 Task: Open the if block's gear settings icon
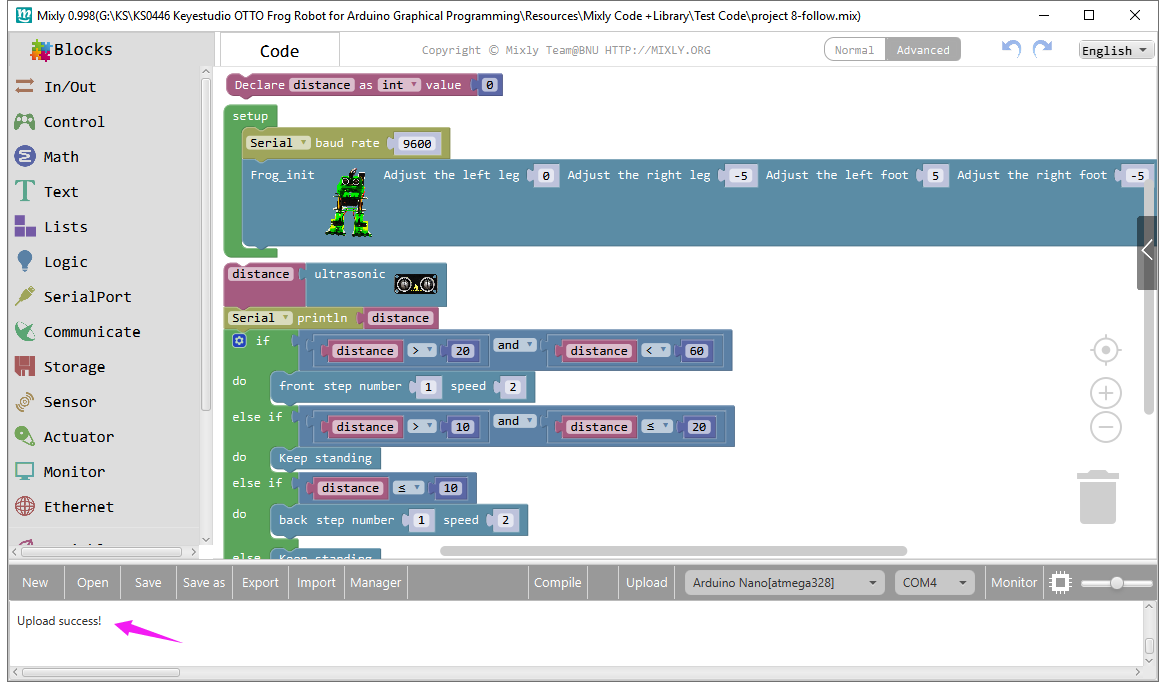click(239, 340)
